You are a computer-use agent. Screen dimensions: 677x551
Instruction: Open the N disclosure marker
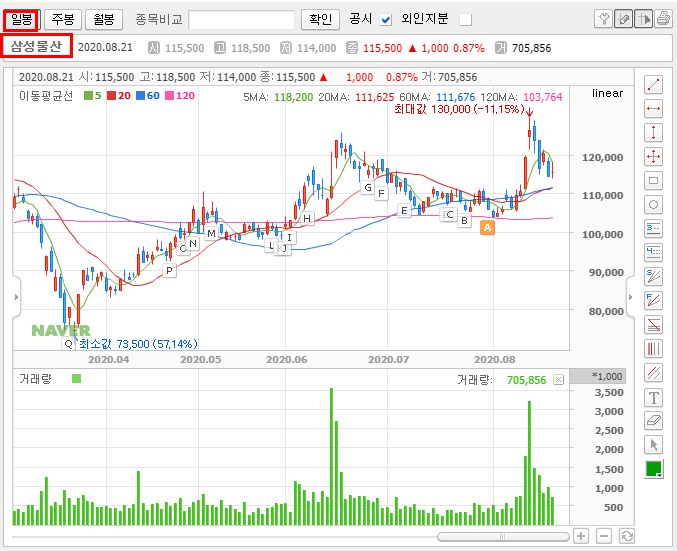[x=193, y=244]
